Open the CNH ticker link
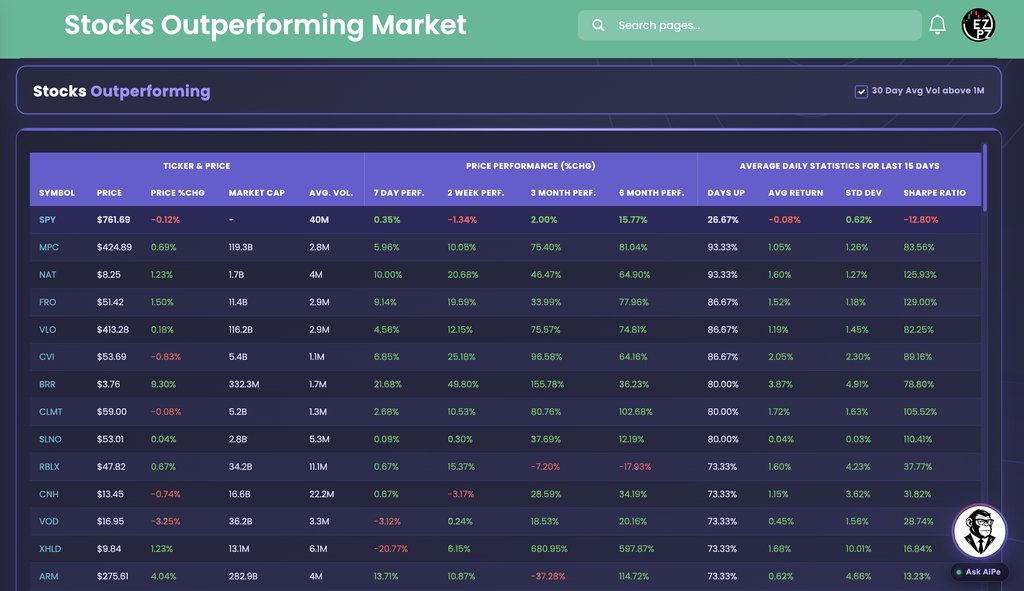The height and width of the screenshot is (591, 1024). (x=48, y=494)
